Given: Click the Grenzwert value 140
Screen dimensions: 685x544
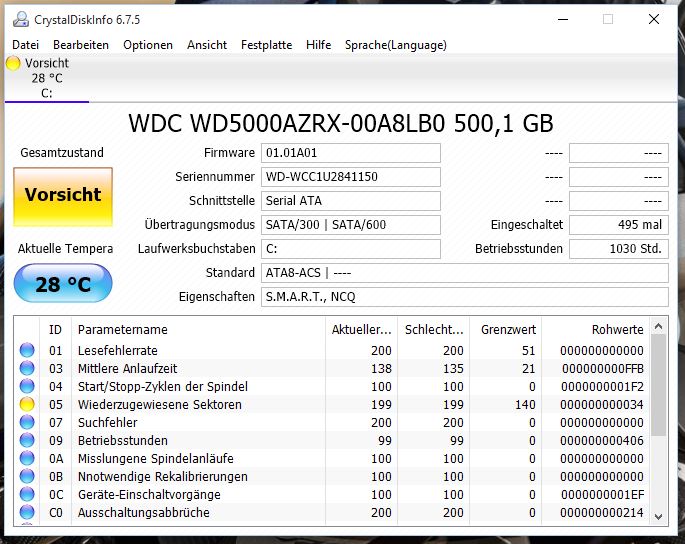Looking at the screenshot, I should pyautogui.click(x=525, y=404).
